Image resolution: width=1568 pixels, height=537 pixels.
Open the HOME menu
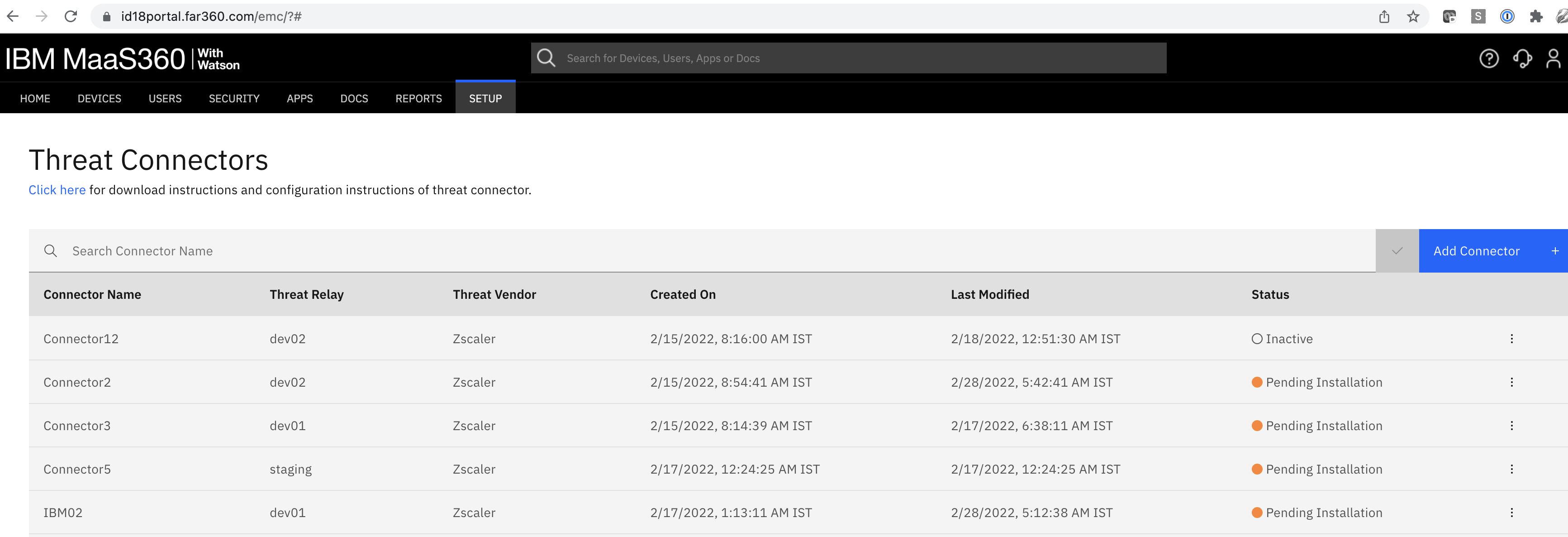35,99
